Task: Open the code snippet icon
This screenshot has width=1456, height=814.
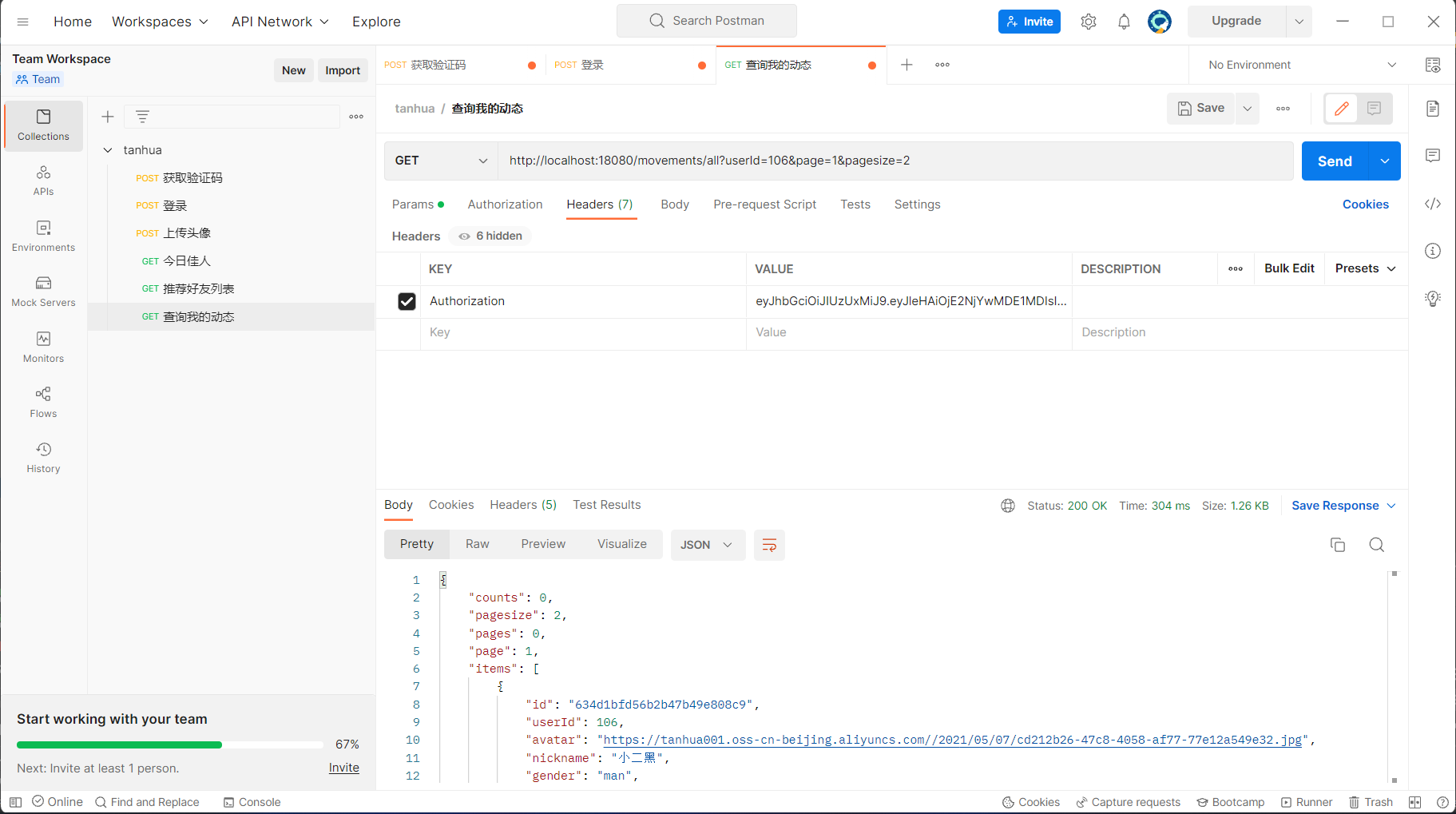Action: (1433, 204)
